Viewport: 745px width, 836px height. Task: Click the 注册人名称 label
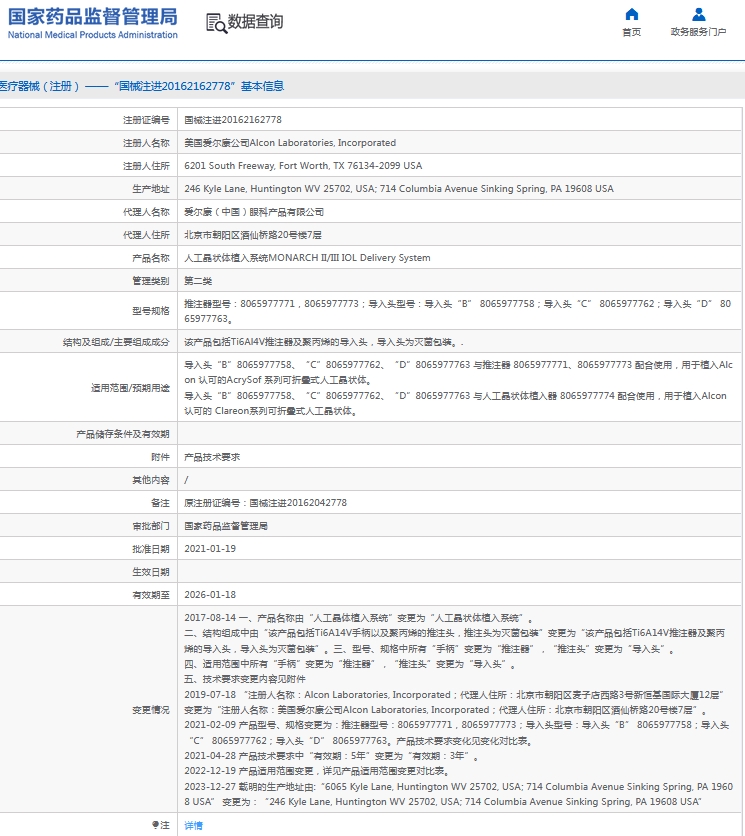[146, 143]
